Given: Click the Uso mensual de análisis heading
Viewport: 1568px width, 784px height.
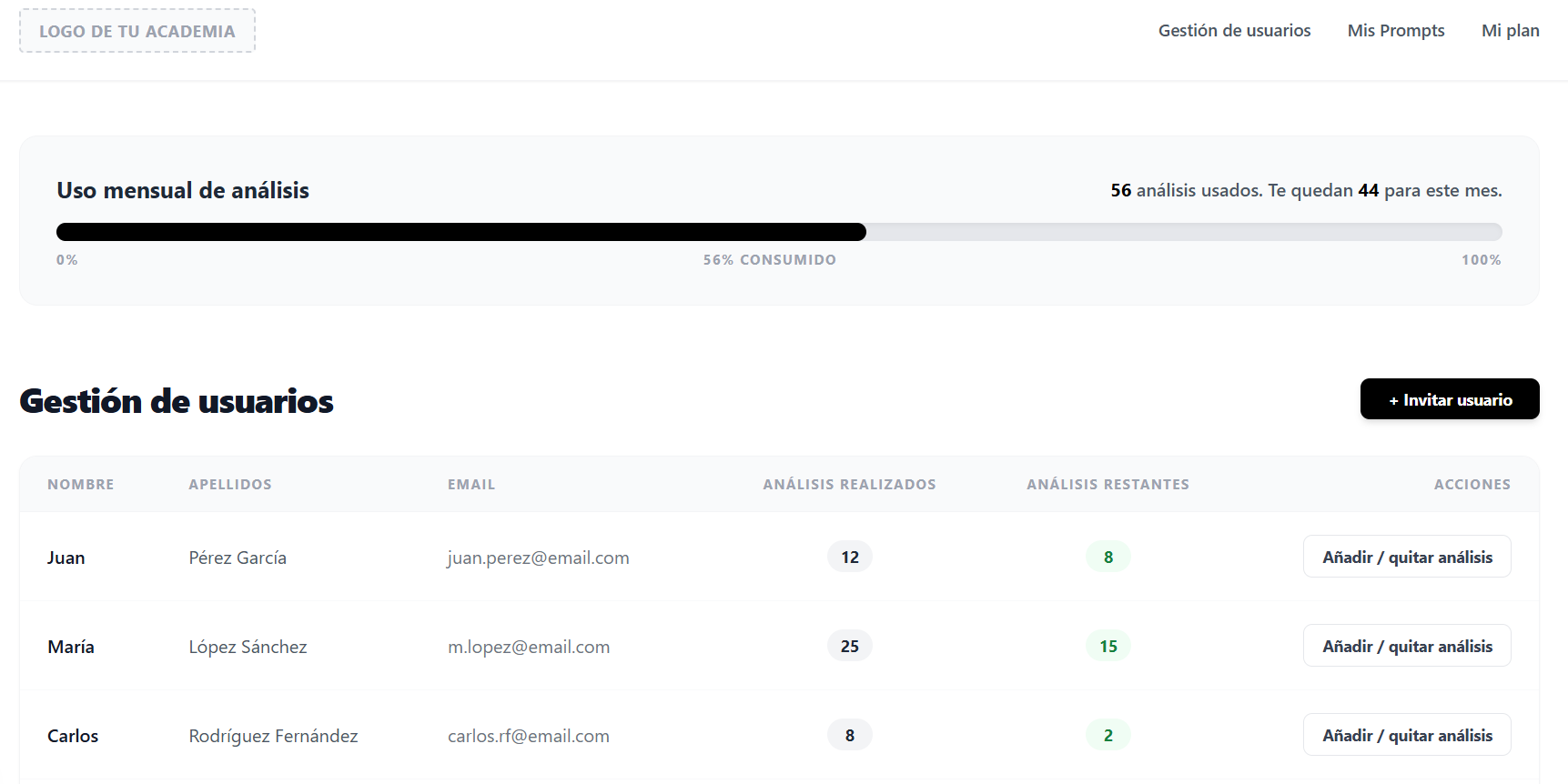Looking at the screenshot, I should coord(183,190).
